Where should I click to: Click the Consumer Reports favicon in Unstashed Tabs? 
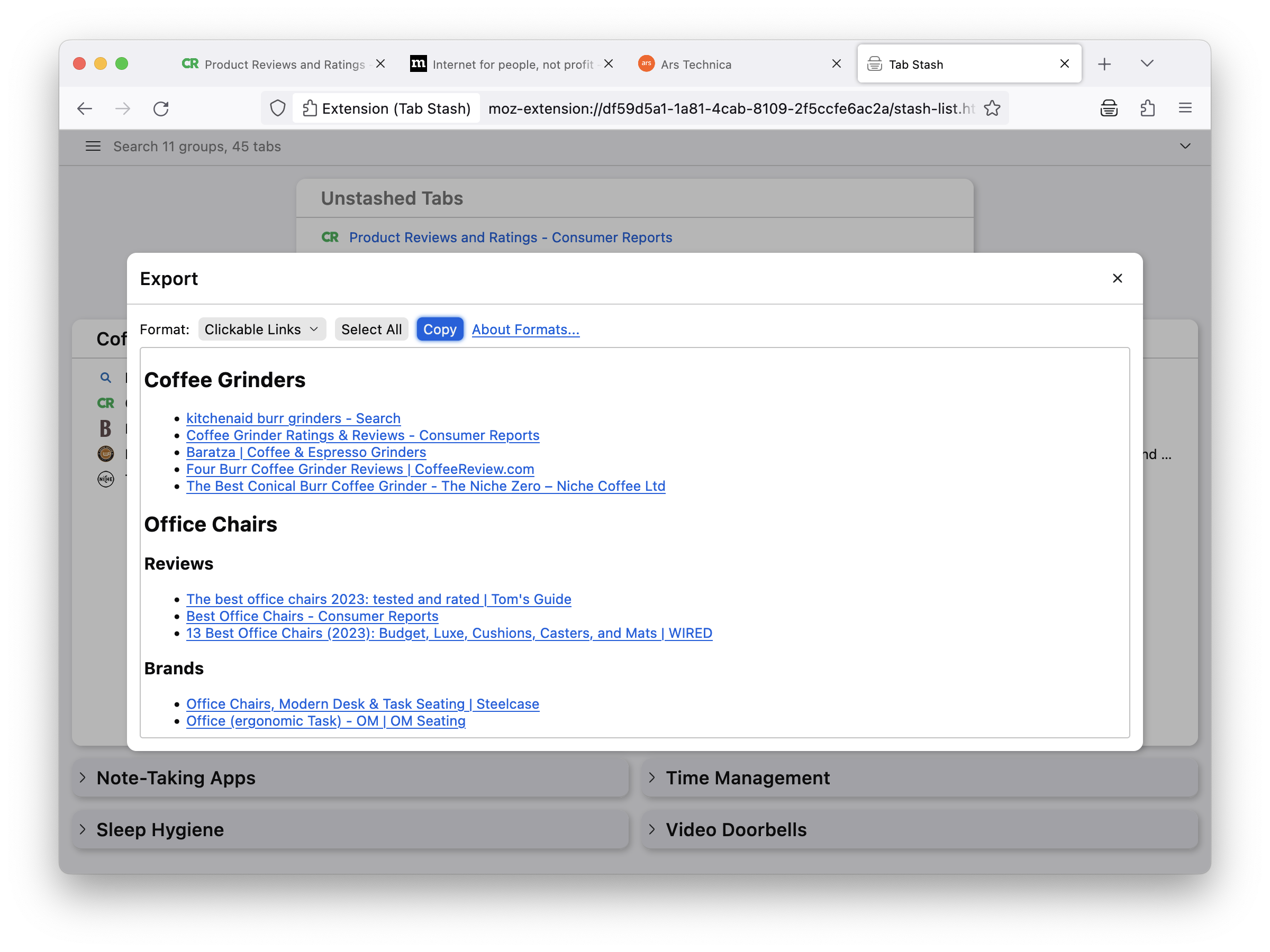(330, 237)
